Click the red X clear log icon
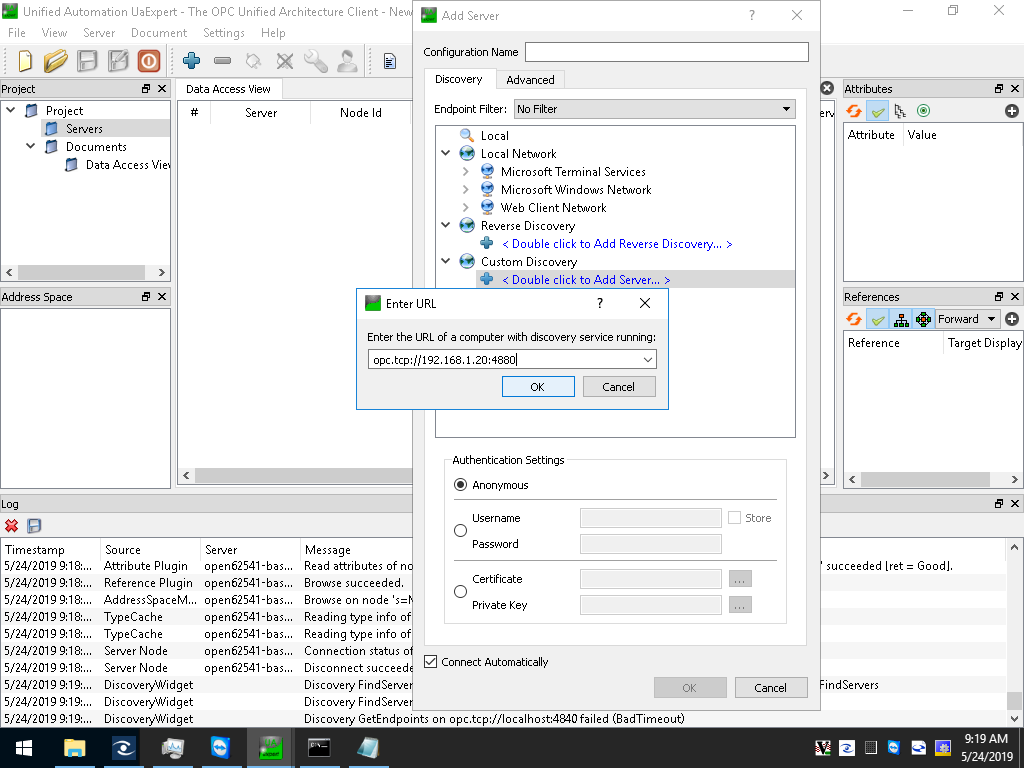Image resolution: width=1024 pixels, height=768 pixels. (11, 526)
